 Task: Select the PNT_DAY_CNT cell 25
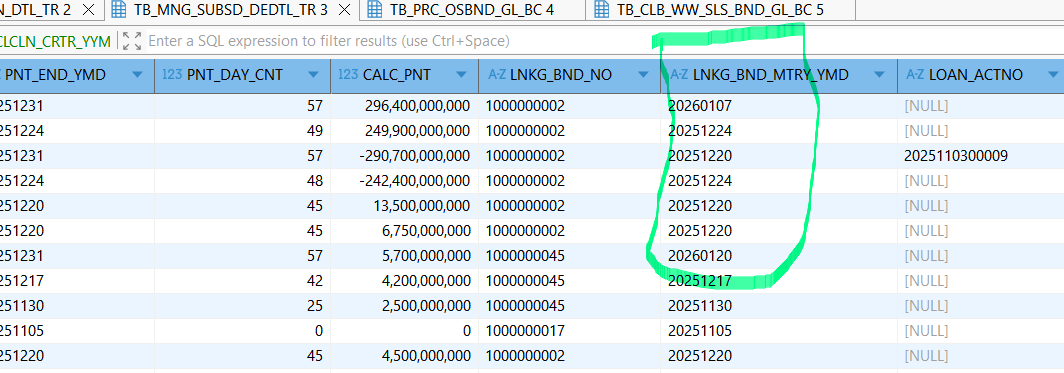click(243, 306)
